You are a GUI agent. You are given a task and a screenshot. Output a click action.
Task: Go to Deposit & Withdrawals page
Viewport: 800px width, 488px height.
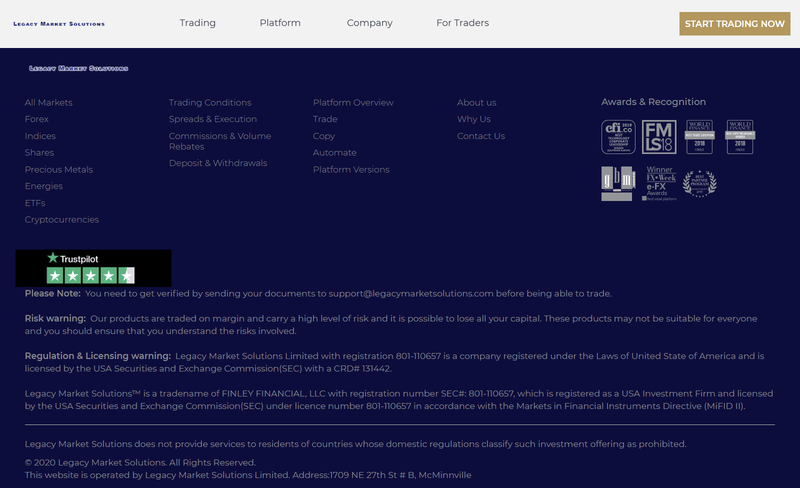pyautogui.click(x=218, y=163)
